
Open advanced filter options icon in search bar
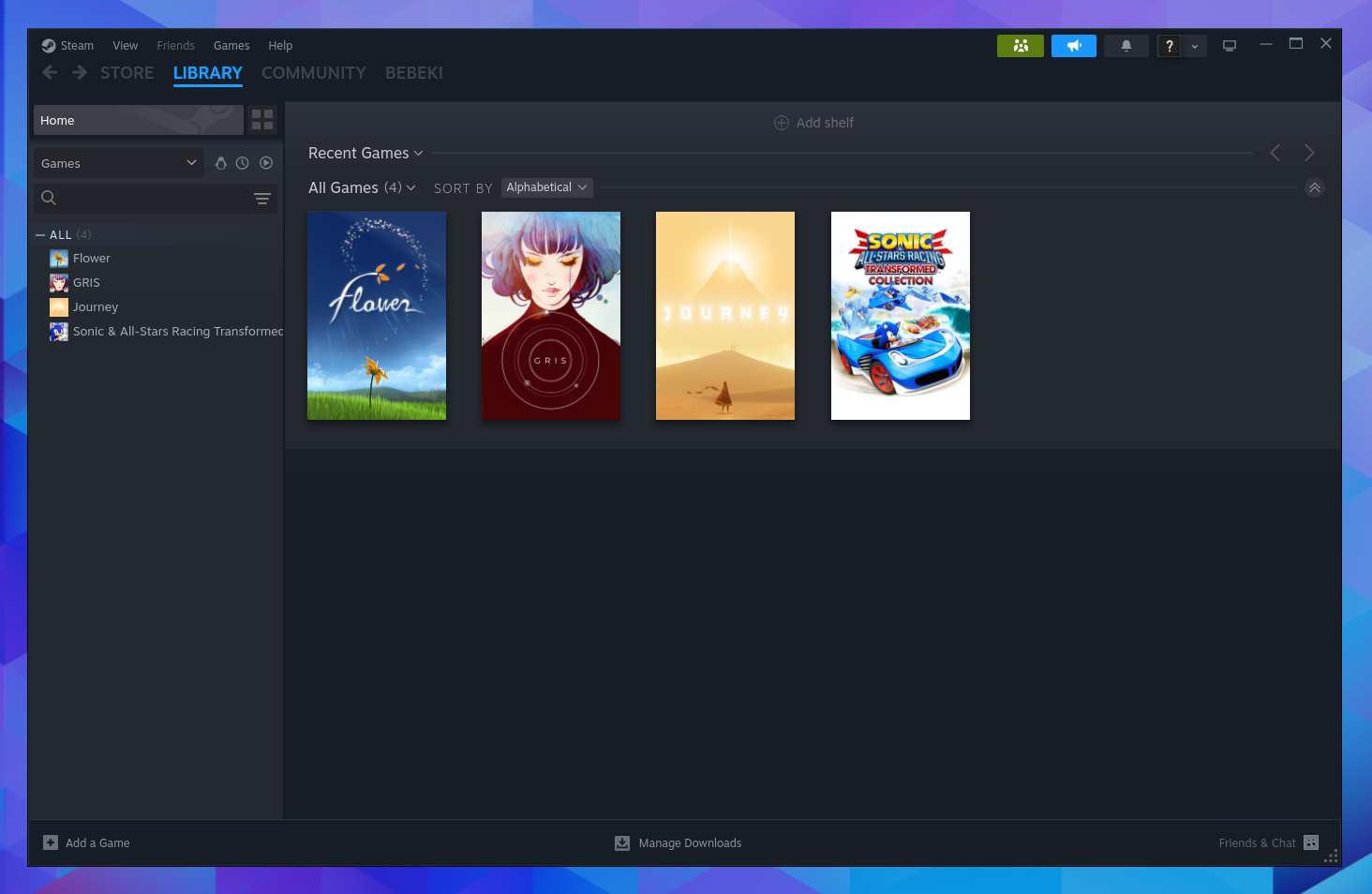(261, 198)
